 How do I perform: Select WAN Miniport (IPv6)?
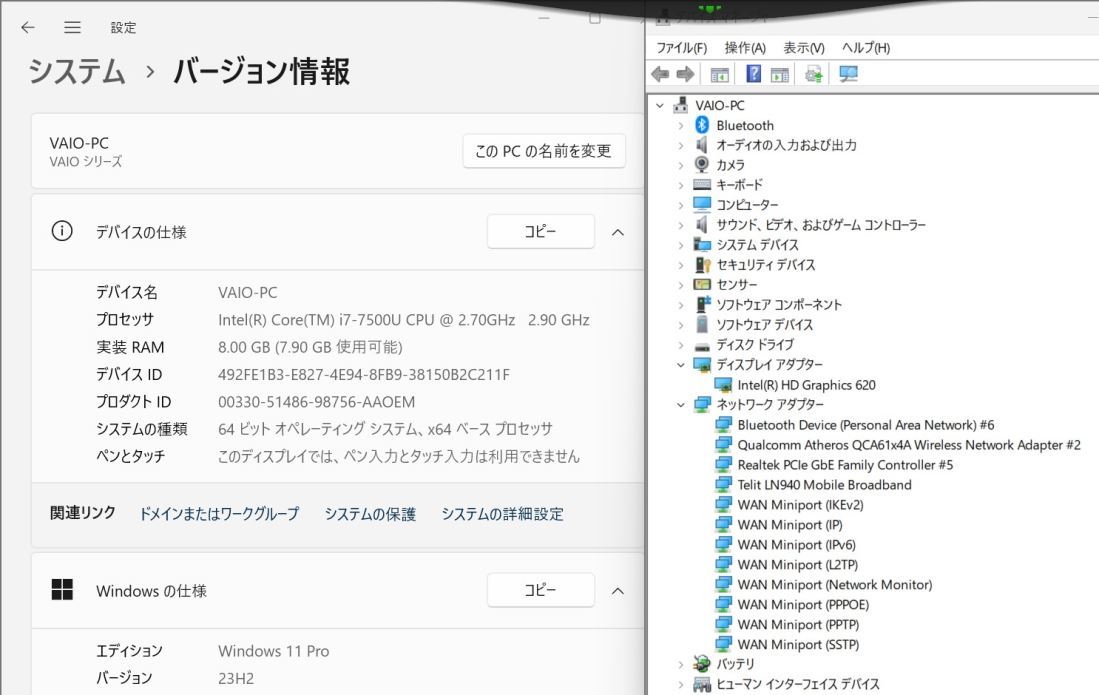(796, 544)
